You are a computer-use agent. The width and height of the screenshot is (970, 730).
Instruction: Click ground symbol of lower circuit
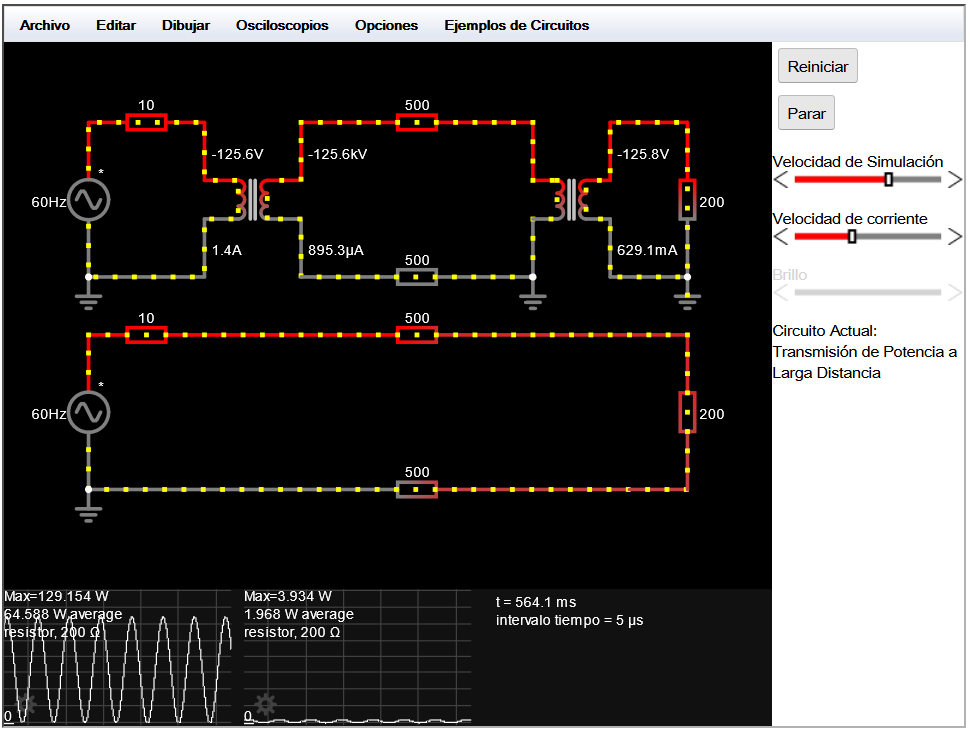(x=88, y=514)
